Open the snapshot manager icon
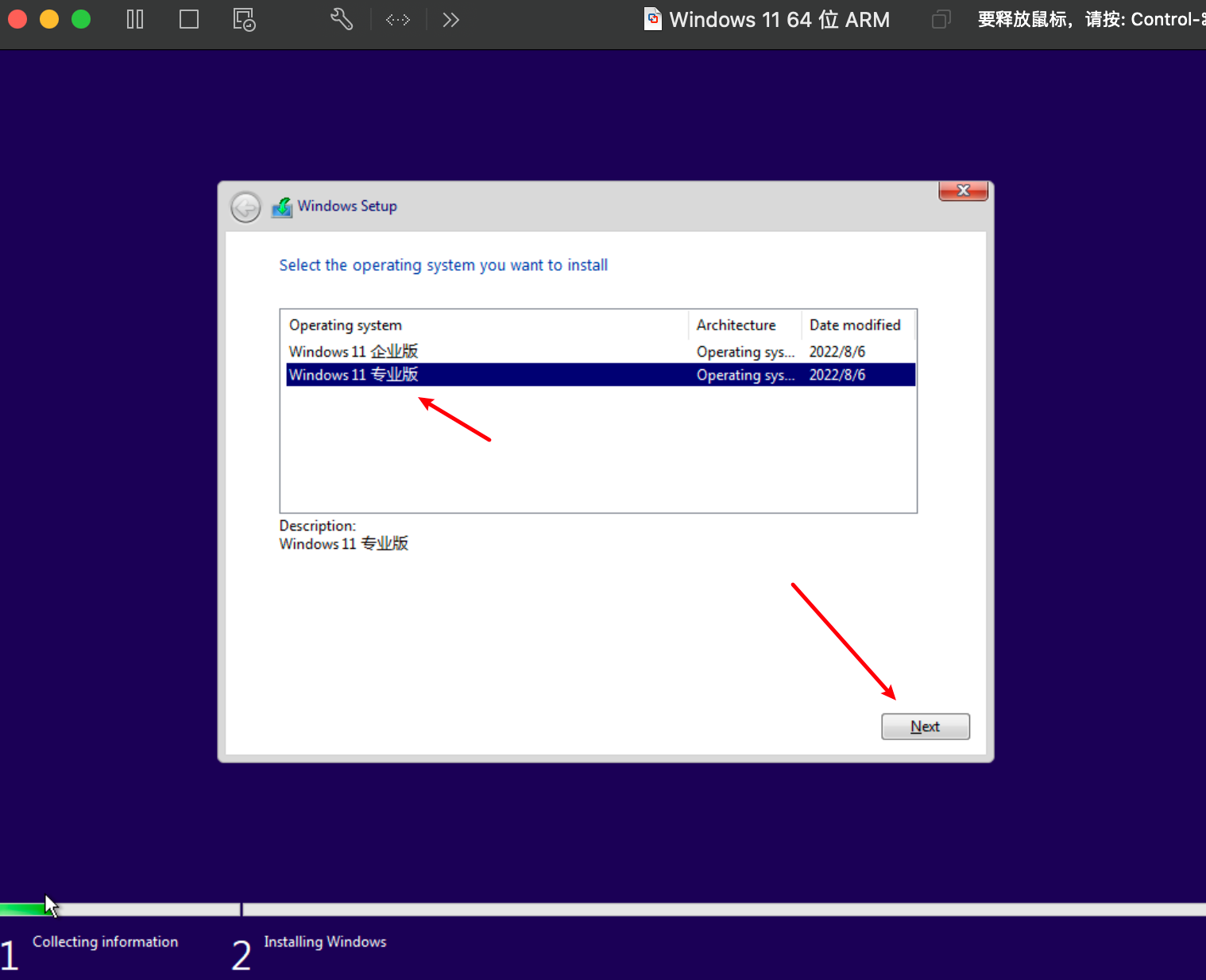The image size is (1206, 980). click(244, 19)
